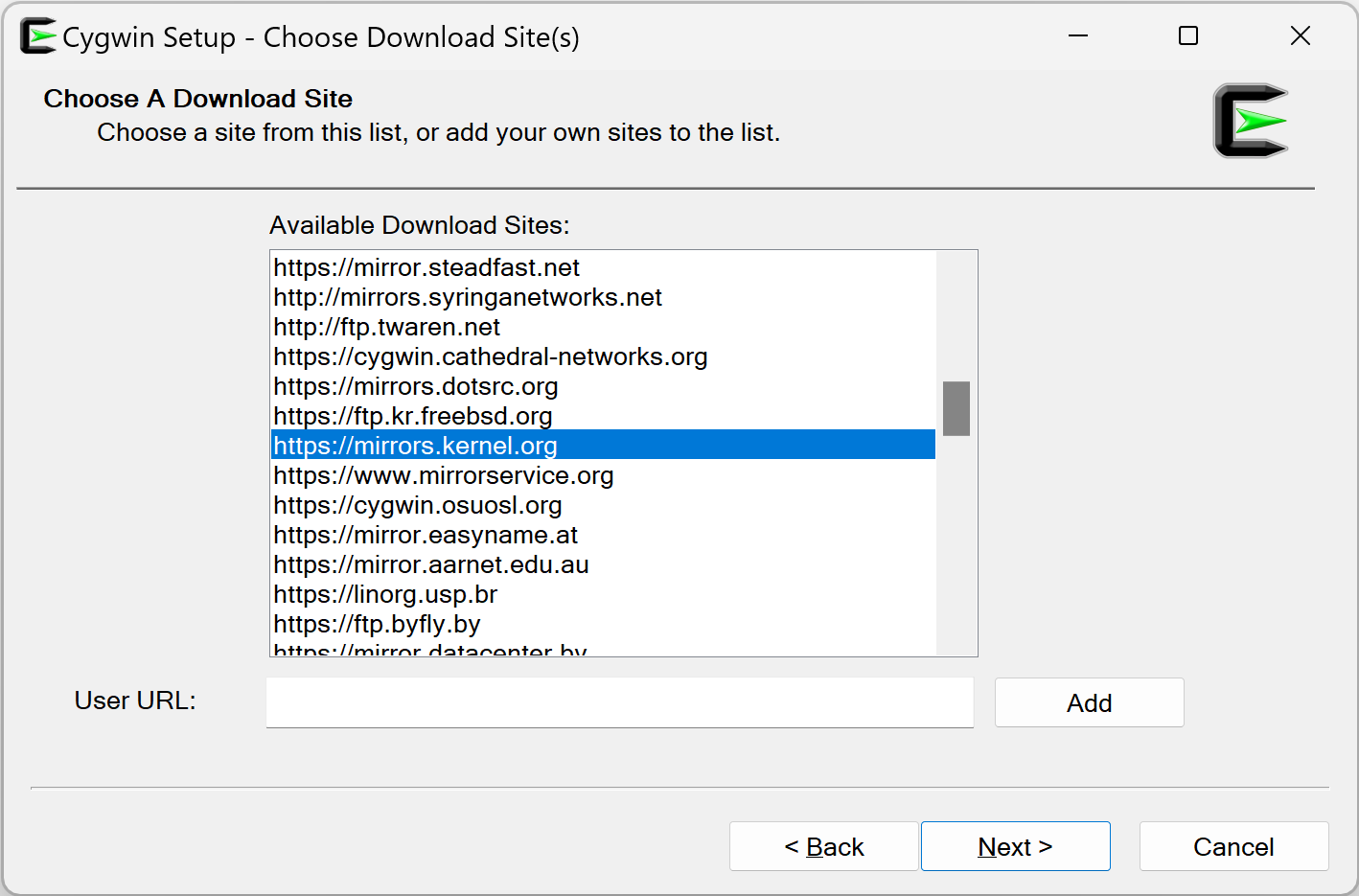Focus the User URL input field
1359x896 pixels.
point(620,702)
